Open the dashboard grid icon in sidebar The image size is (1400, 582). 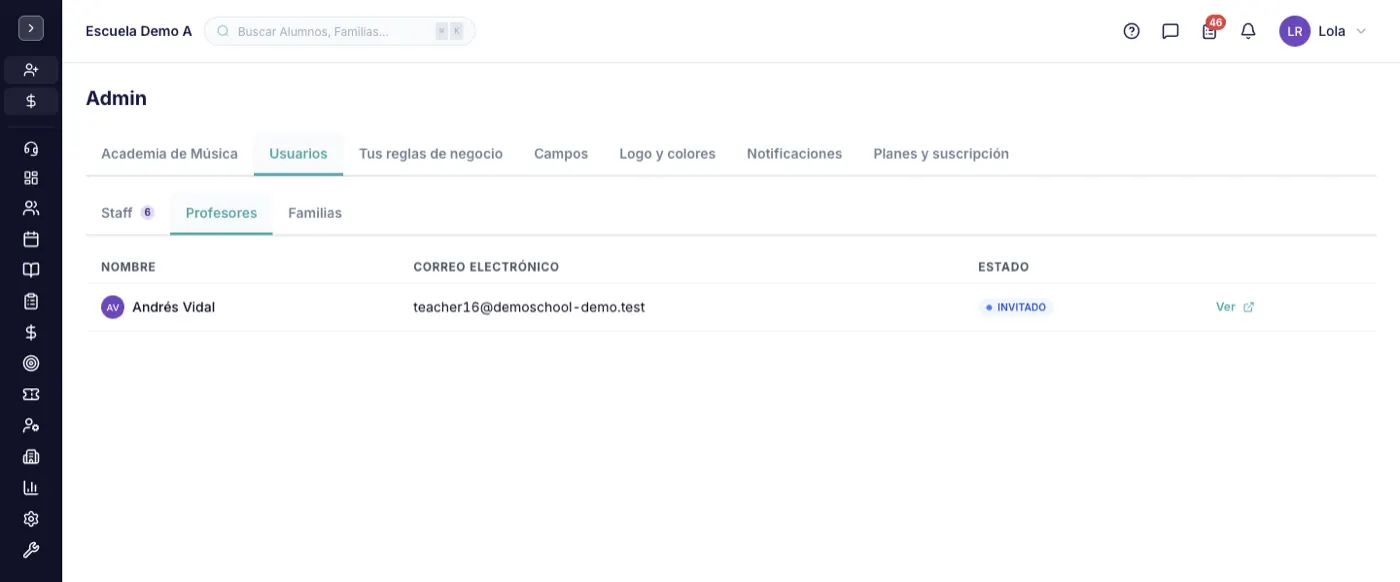(x=31, y=178)
